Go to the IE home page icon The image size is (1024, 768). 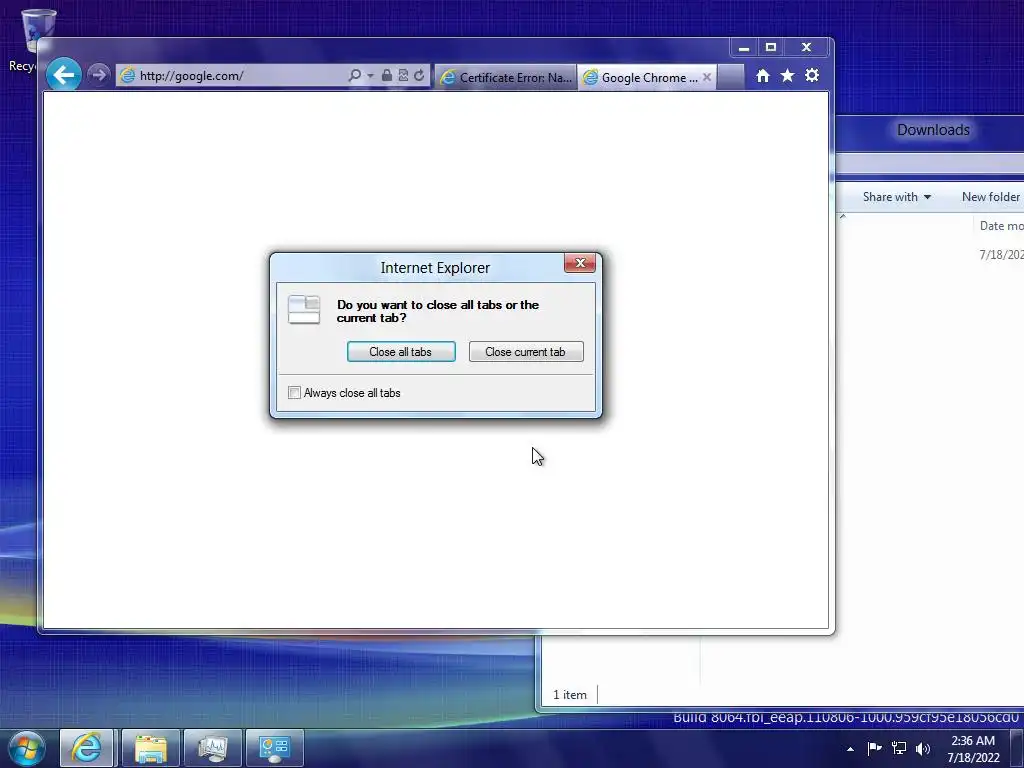(763, 76)
